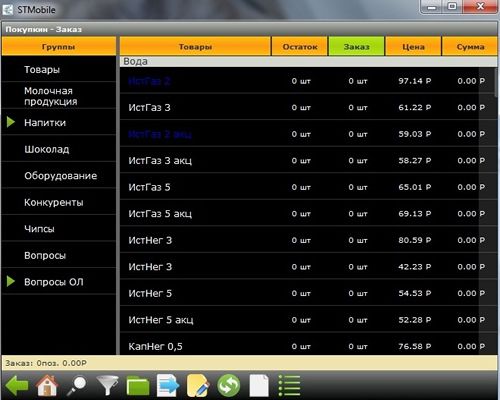Click the product list vertical scrollbar
The height and width of the screenshot is (400, 500).
pyautogui.click(x=496, y=210)
